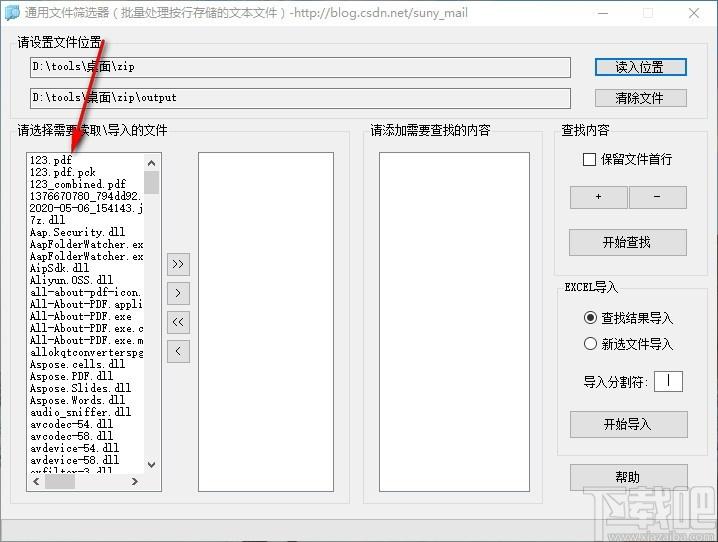Select avcodec-54.dll in the file list
This screenshot has height=542, width=718.
click(x=71, y=424)
